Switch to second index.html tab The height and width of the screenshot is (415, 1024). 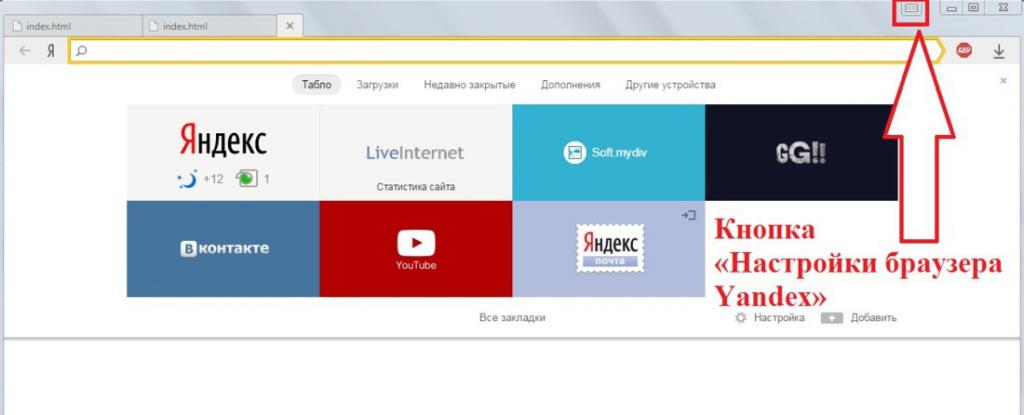[x=209, y=26]
